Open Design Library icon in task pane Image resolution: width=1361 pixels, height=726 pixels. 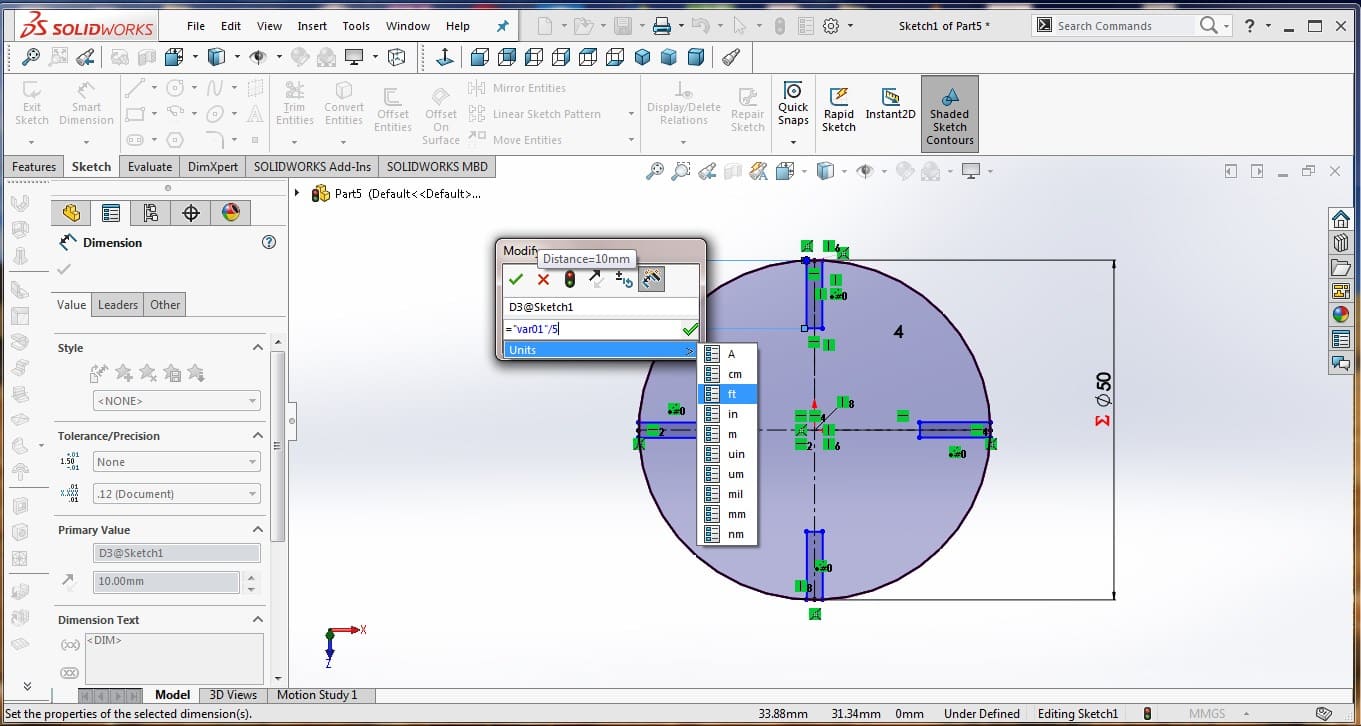pyautogui.click(x=1341, y=242)
